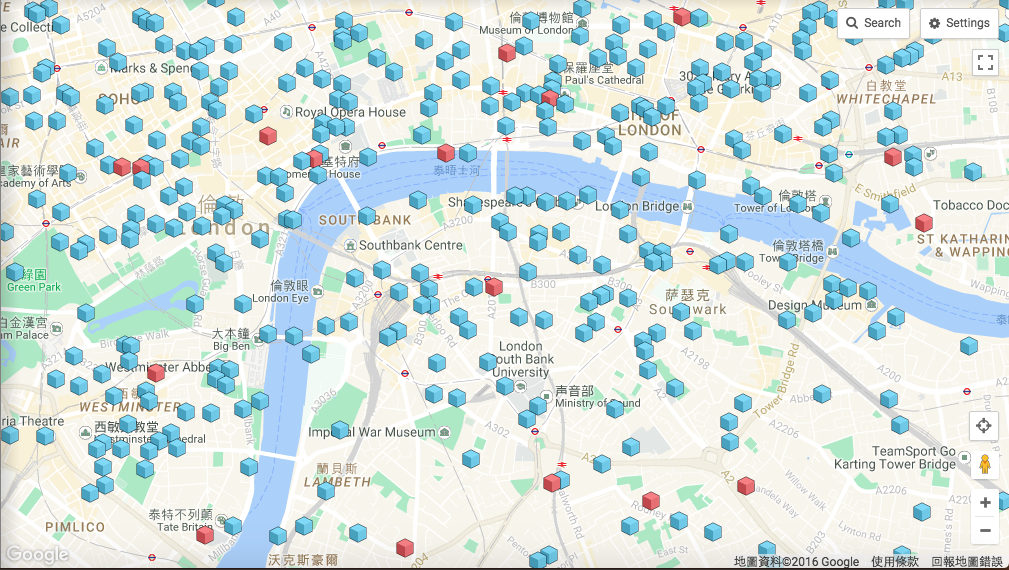1009x570 pixels.
Task: Click red cube marker near Whitechapel
Action: (893, 157)
